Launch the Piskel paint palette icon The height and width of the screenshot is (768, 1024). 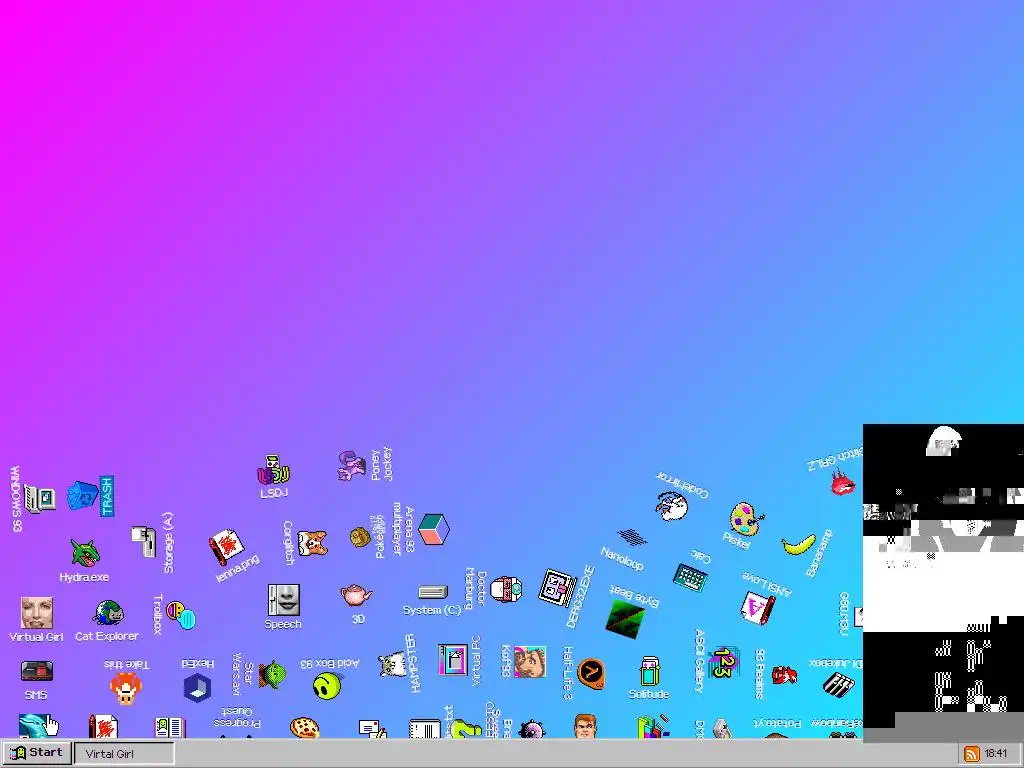(746, 519)
